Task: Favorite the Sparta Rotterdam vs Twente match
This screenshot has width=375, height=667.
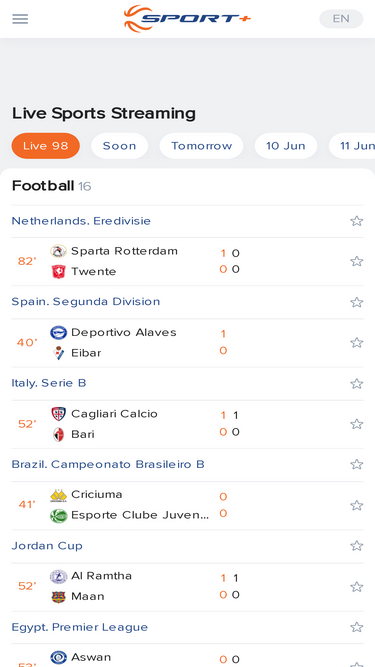Action: [357, 261]
